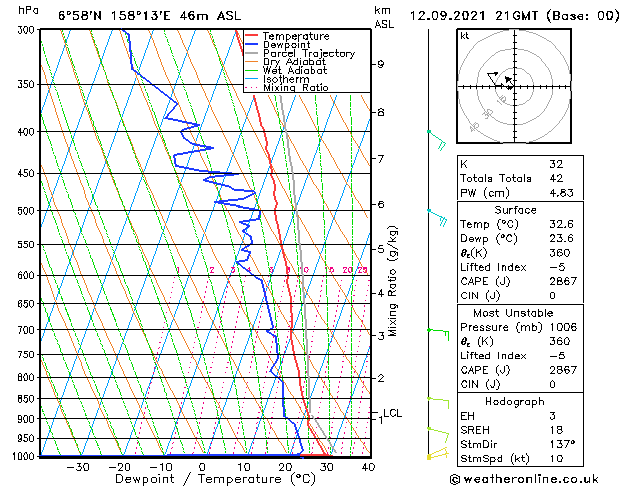Click the 1000 hPa pressure axis label
The image size is (629, 486).
pos(23,456)
